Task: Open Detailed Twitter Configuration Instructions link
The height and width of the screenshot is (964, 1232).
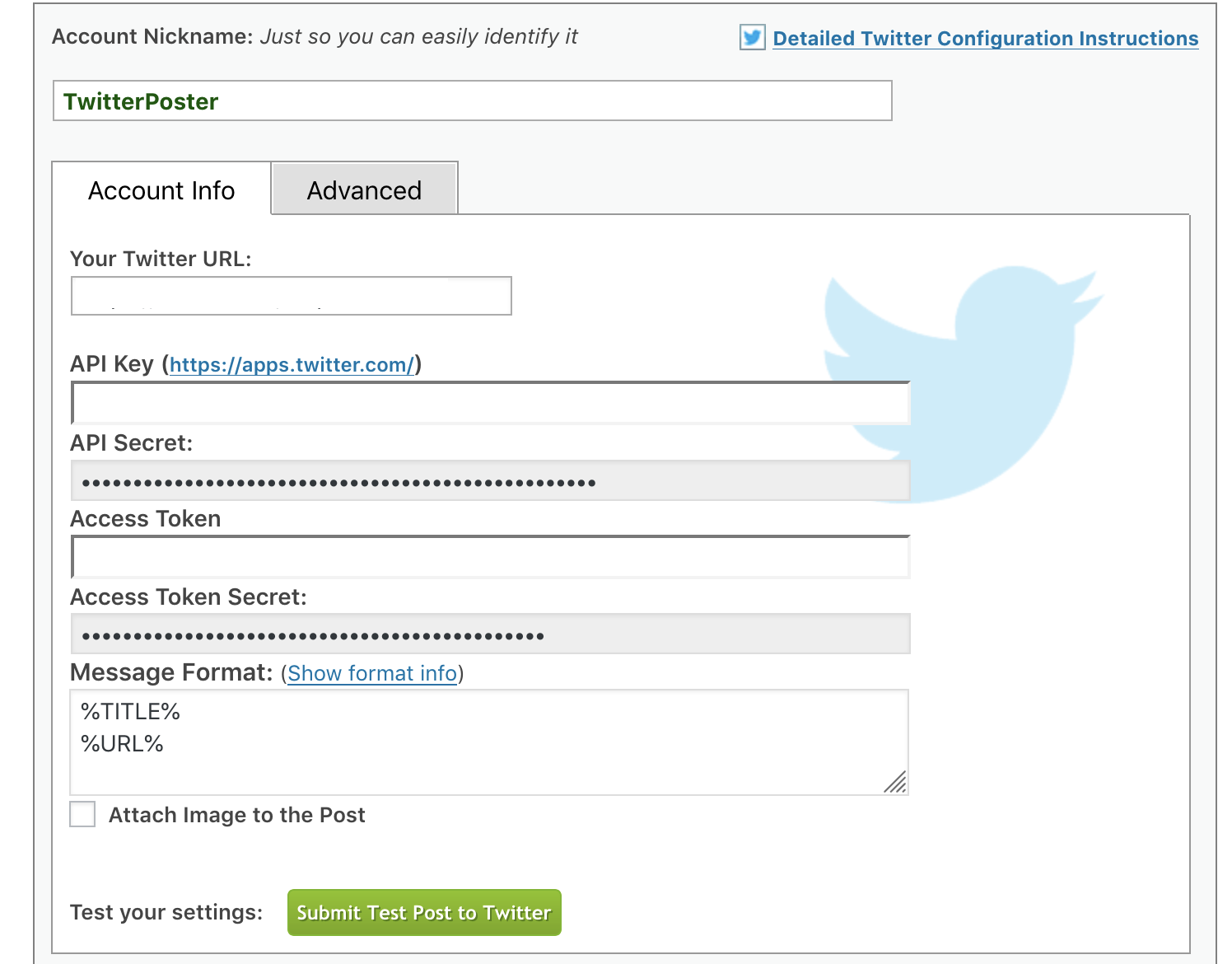Action: coord(985,39)
